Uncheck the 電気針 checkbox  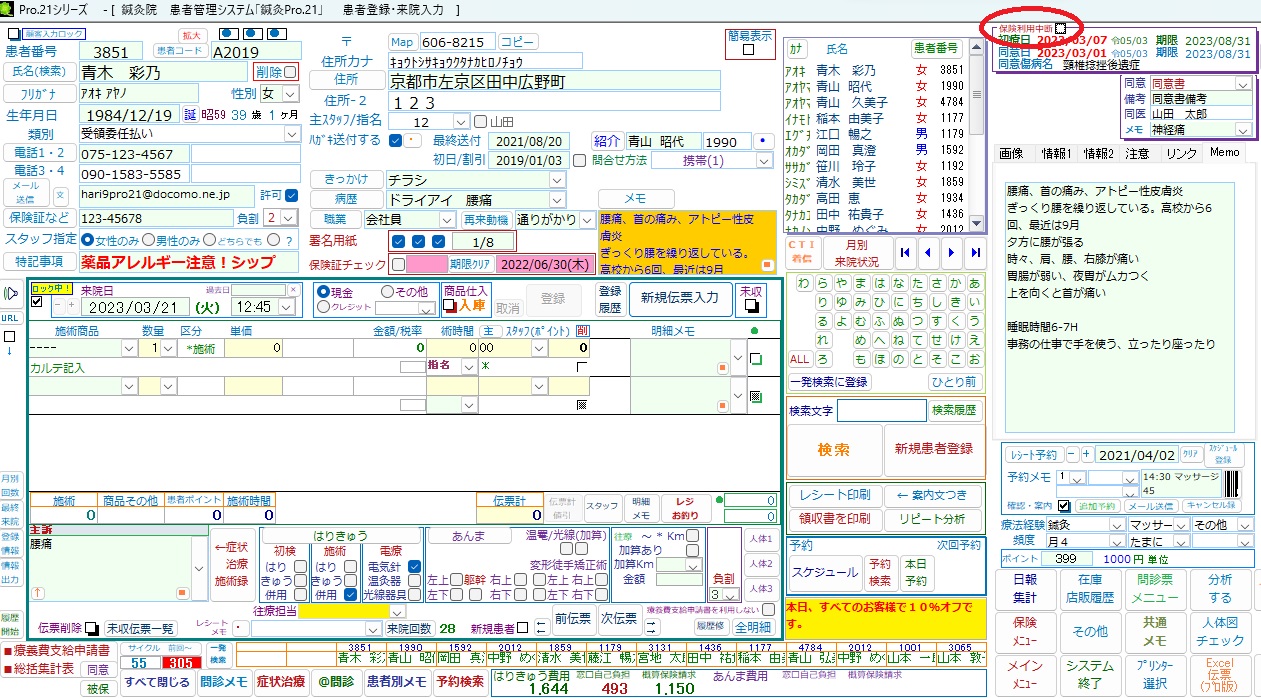414,566
